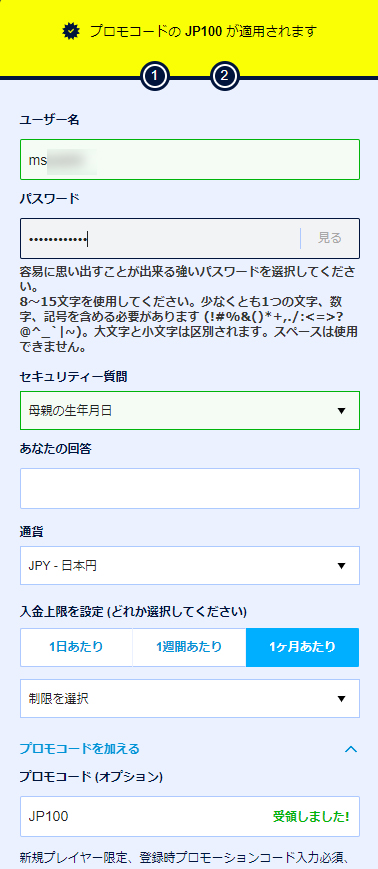
Task: Open the 母親の生年月日 security question dropdown
Action: [190, 411]
